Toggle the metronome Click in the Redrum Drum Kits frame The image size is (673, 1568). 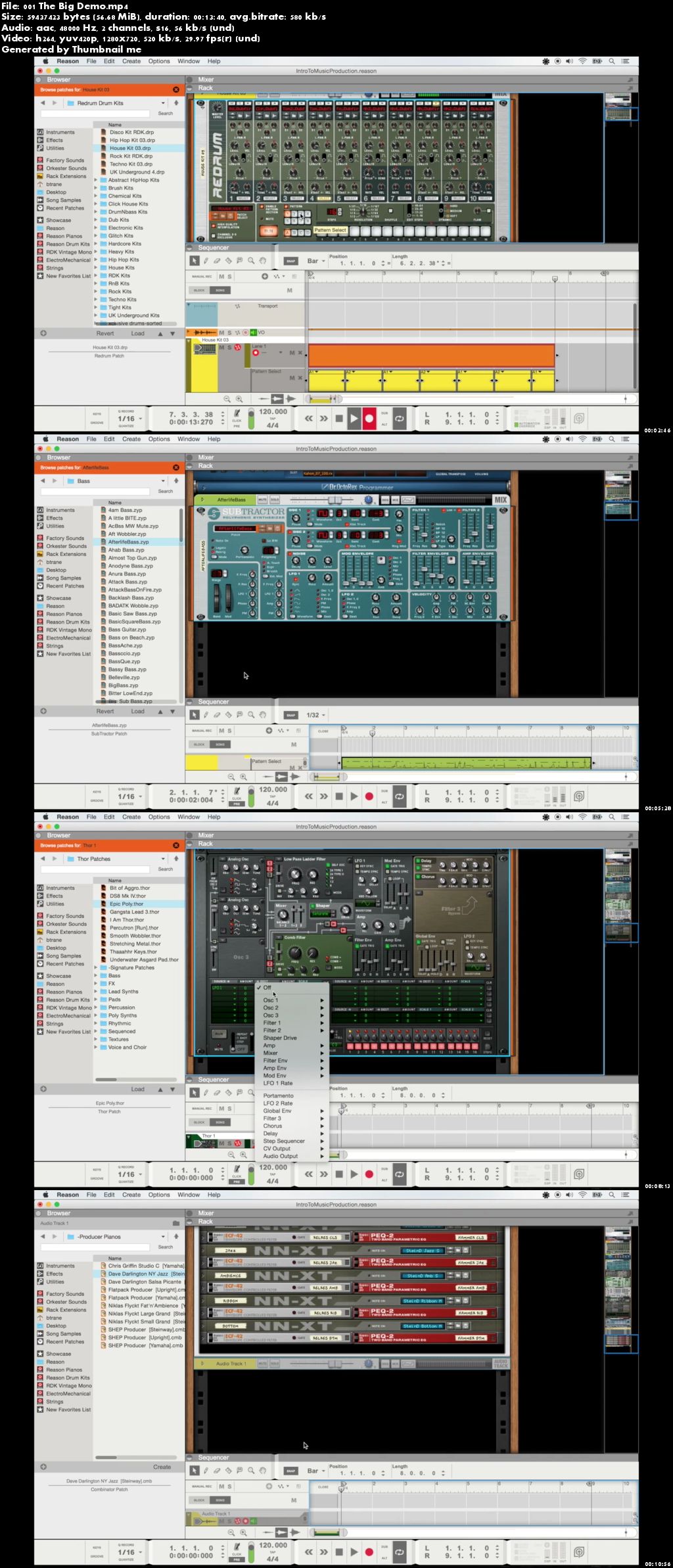coord(237,414)
